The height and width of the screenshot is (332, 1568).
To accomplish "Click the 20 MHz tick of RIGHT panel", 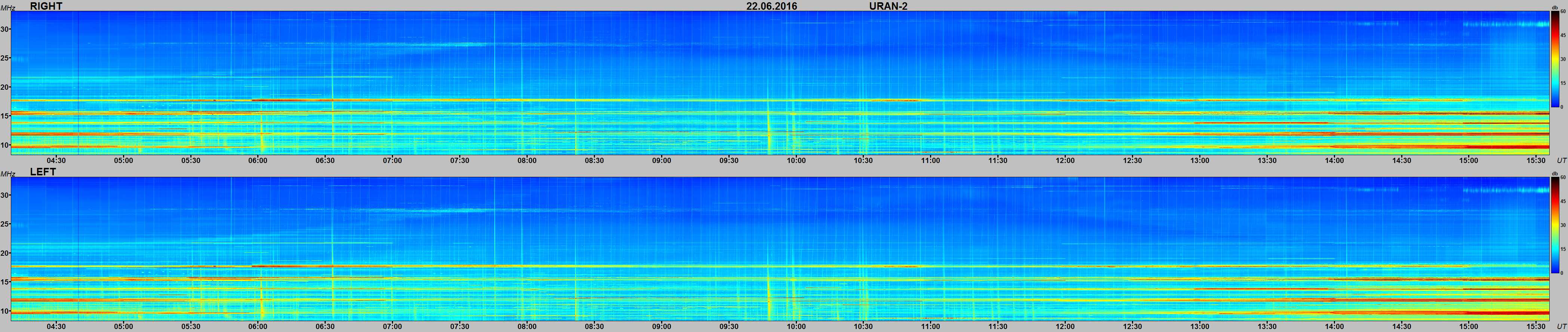I will click(x=6, y=87).
